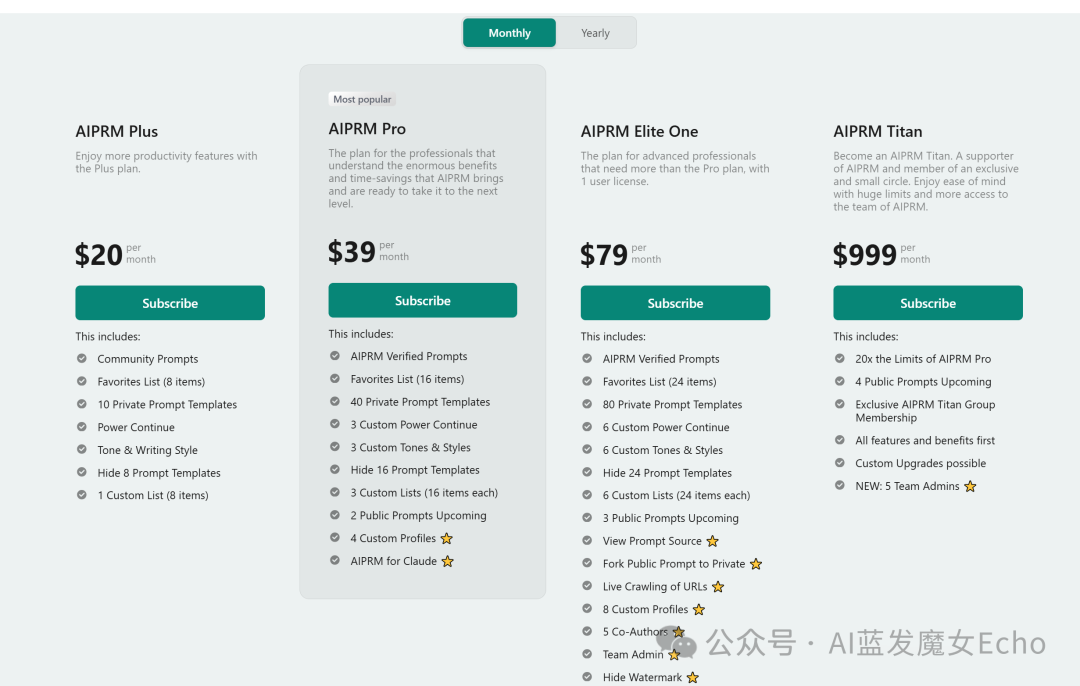The height and width of the screenshot is (686, 1080).
Task: Click 4 Public Prompts Upcoming text
Action: click(x=923, y=382)
